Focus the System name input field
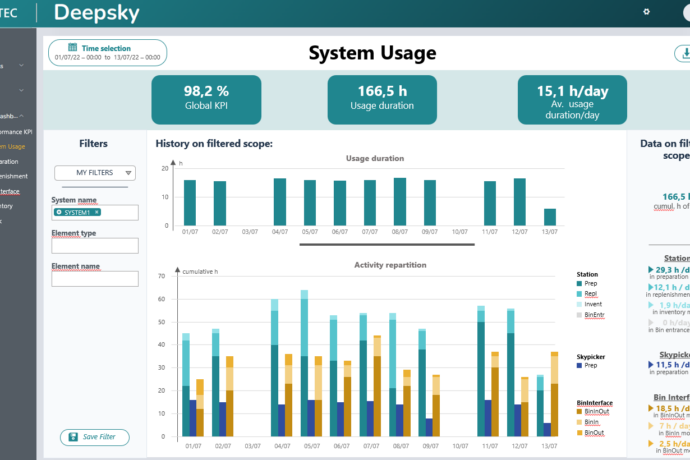 click(x=95, y=213)
